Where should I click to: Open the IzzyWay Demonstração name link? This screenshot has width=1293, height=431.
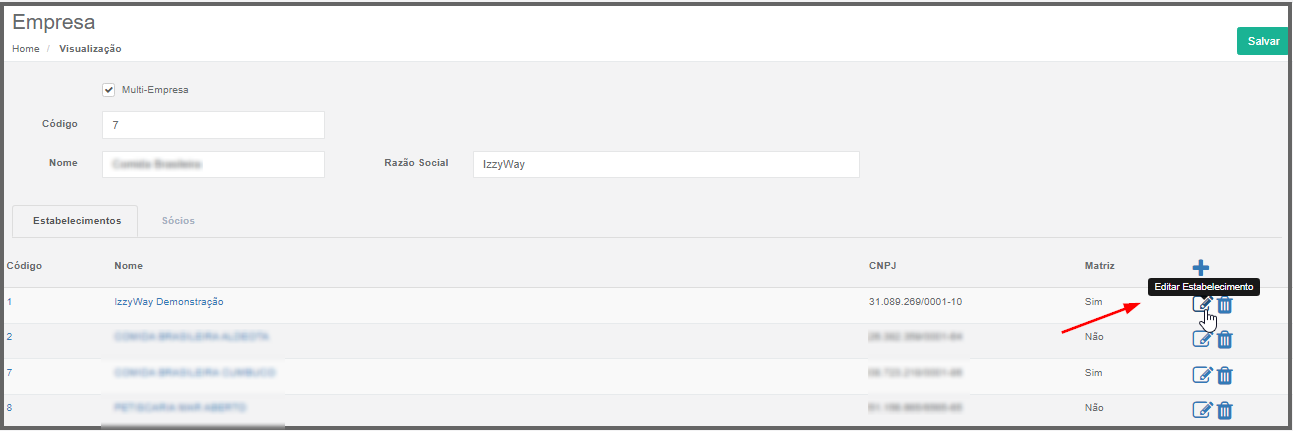(169, 301)
